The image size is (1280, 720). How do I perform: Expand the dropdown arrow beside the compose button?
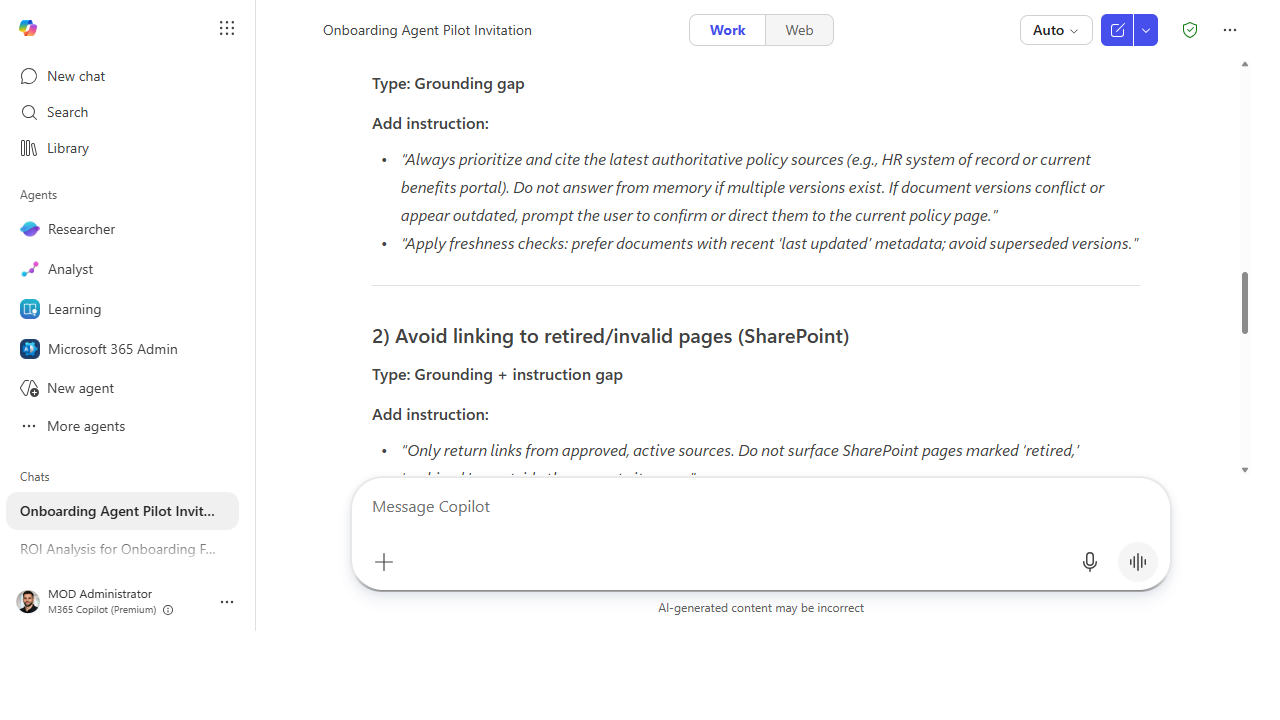click(1146, 30)
